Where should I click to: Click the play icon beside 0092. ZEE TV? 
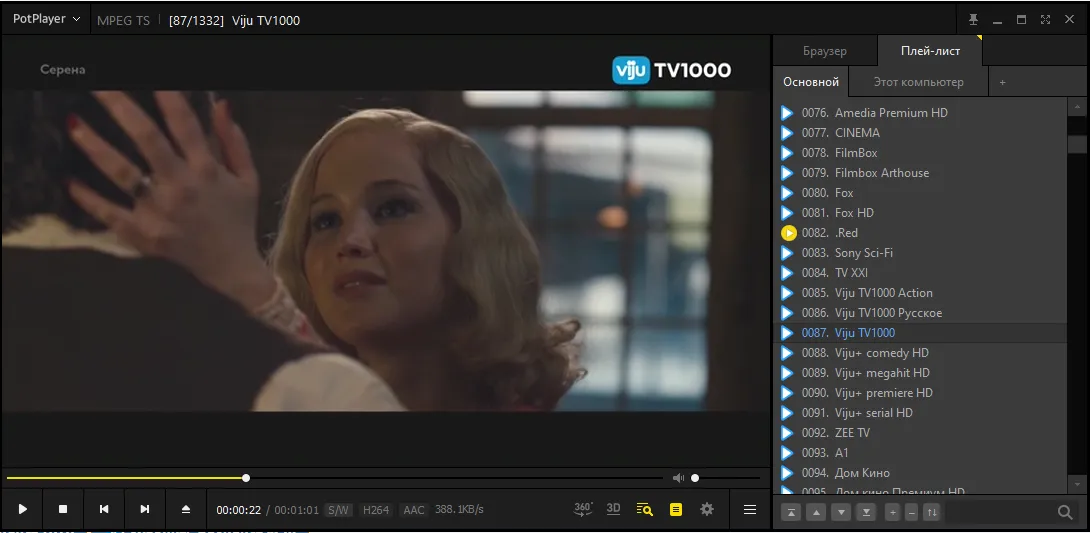pyautogui.click(x=787, y=433)
